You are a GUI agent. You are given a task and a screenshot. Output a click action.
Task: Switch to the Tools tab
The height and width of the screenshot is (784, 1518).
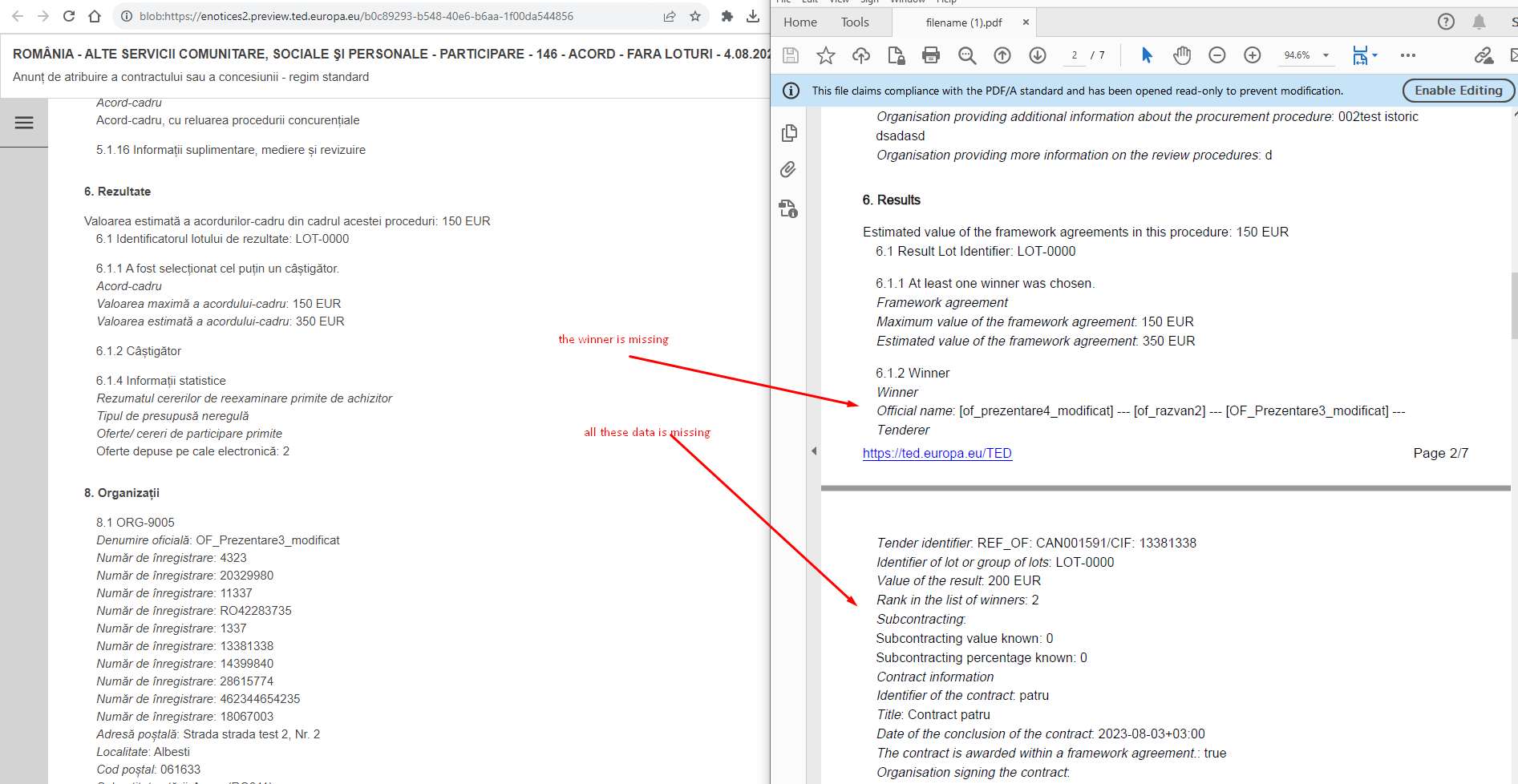[x=854, y=22]
